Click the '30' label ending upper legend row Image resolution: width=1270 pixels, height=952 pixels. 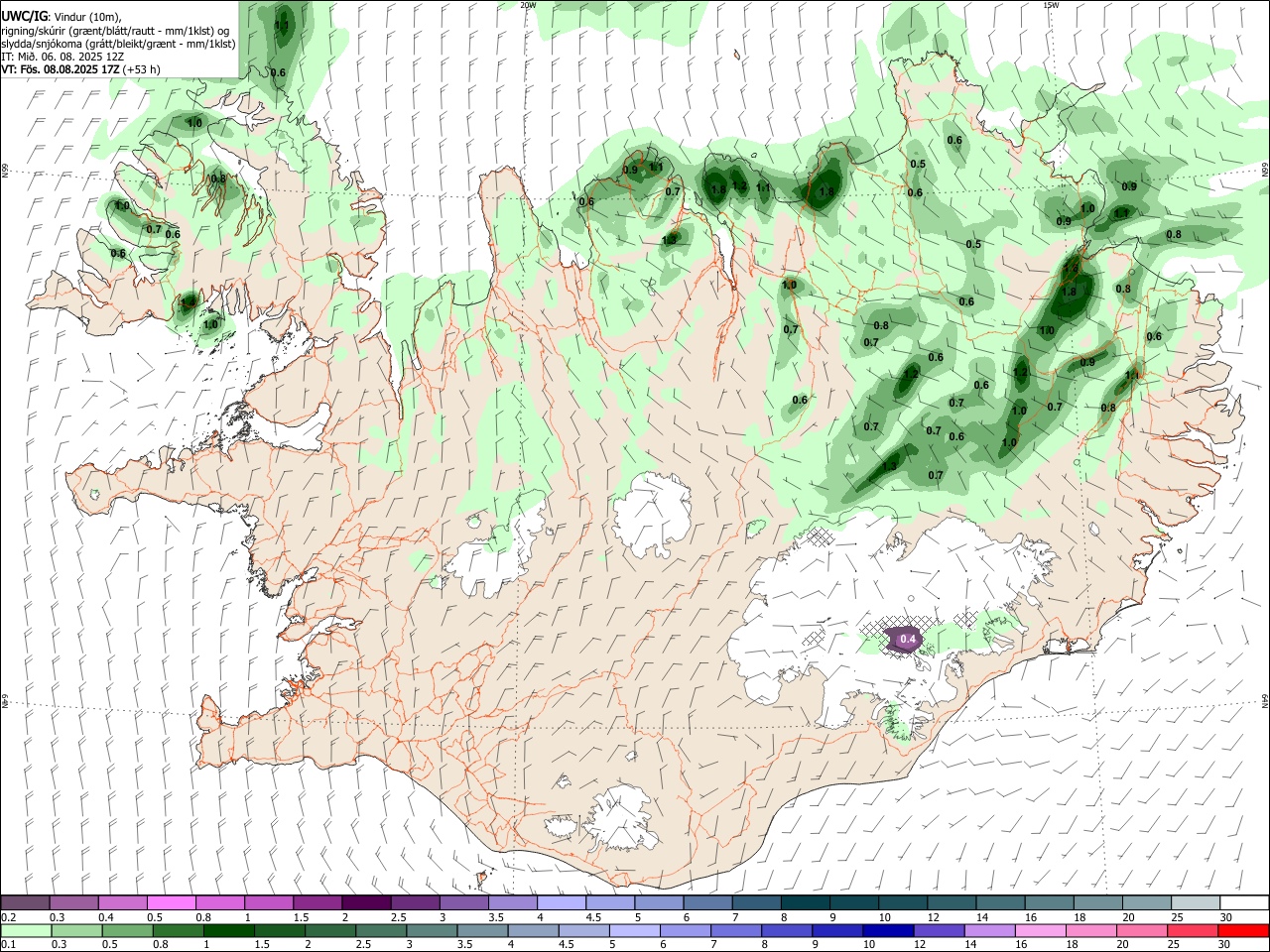point(1225,917)
